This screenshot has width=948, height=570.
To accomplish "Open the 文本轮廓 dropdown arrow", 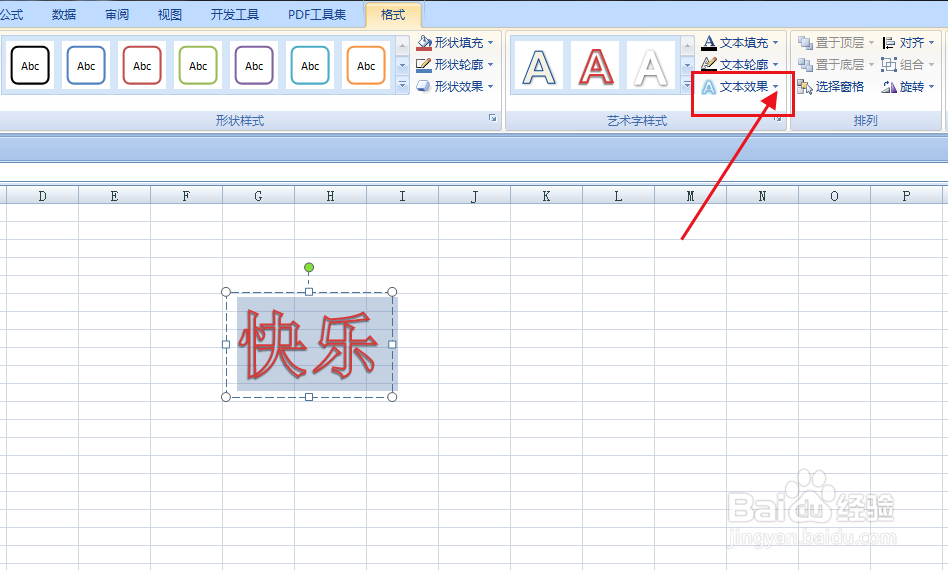I will [776, 65].
